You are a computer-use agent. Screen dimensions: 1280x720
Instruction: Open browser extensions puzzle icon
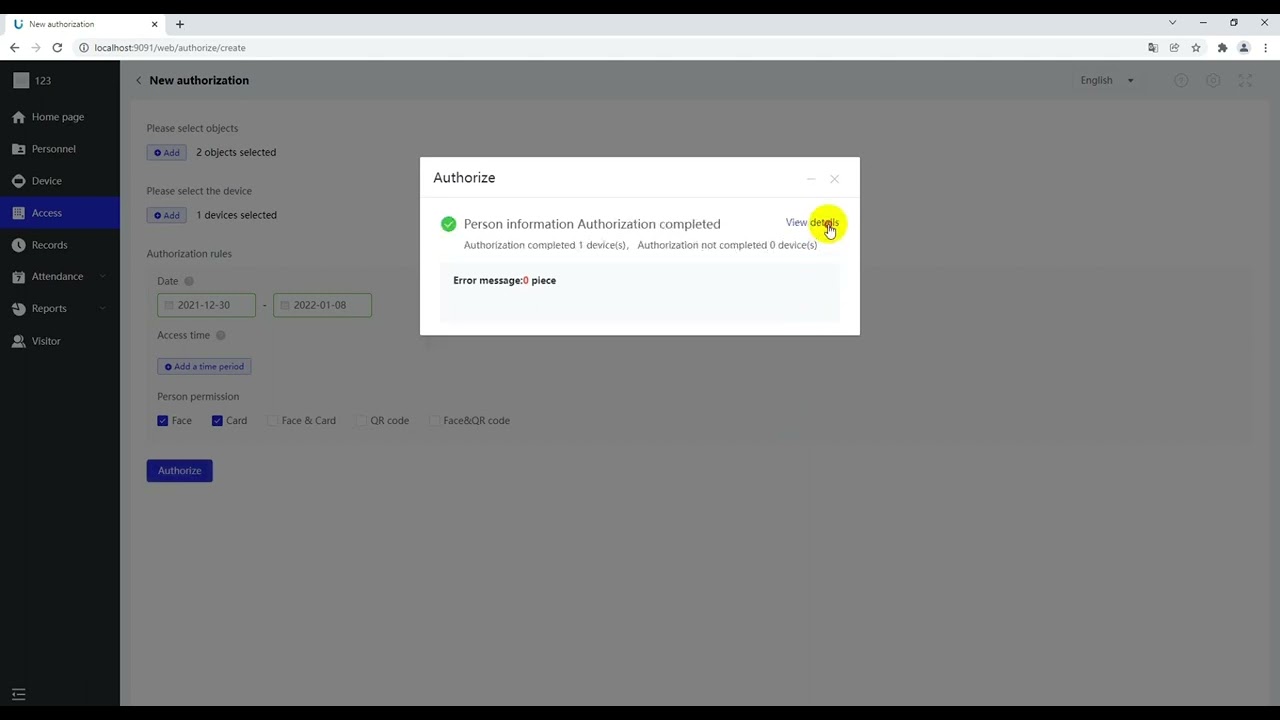click(x=1222, y=48)
